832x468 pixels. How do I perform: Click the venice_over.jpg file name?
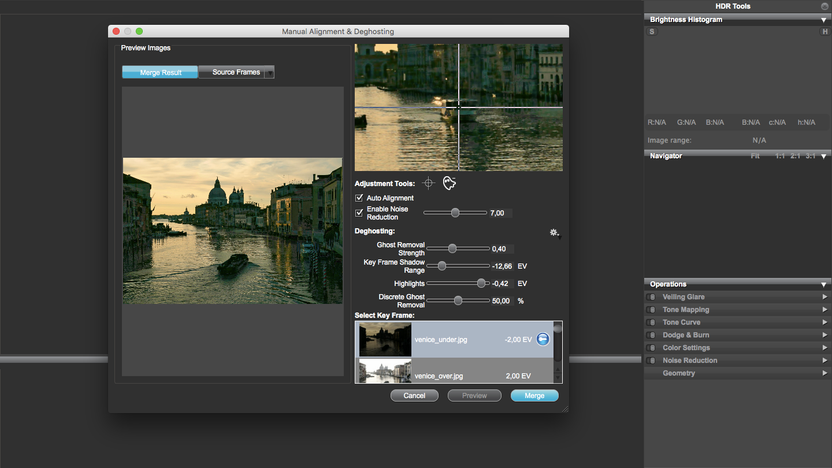click(439, 376)
